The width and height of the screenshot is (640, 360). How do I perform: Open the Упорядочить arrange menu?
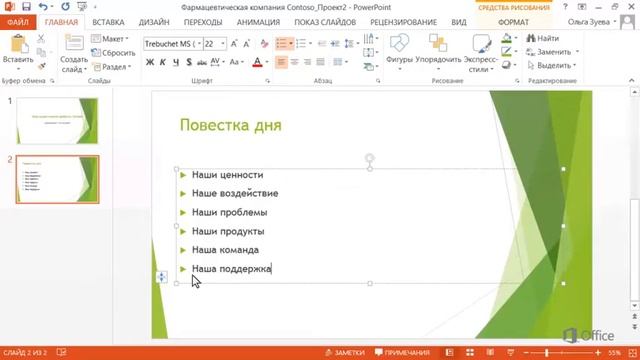click(x=438, y=53)
